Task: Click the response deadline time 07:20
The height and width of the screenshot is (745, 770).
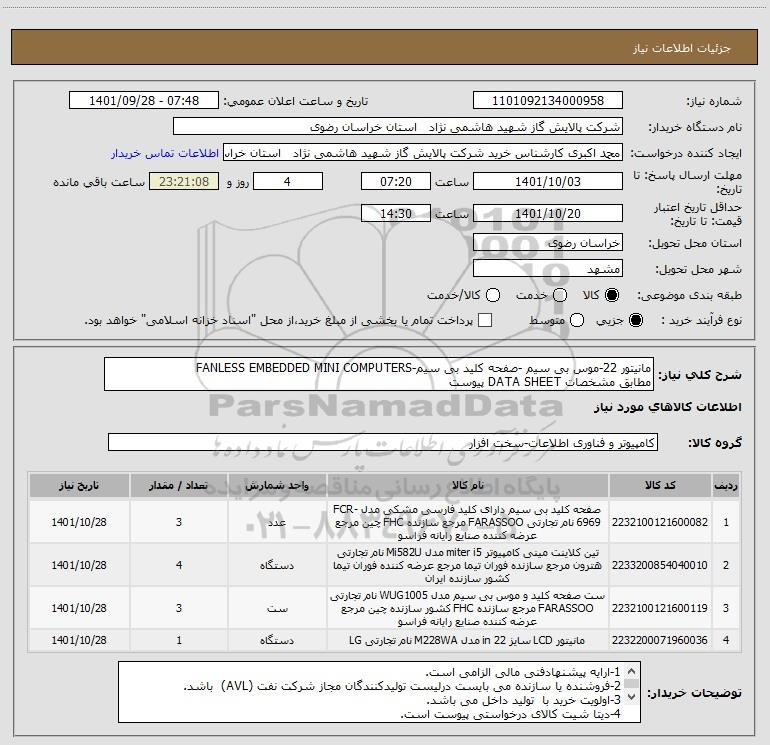Action: coord(396,181)
